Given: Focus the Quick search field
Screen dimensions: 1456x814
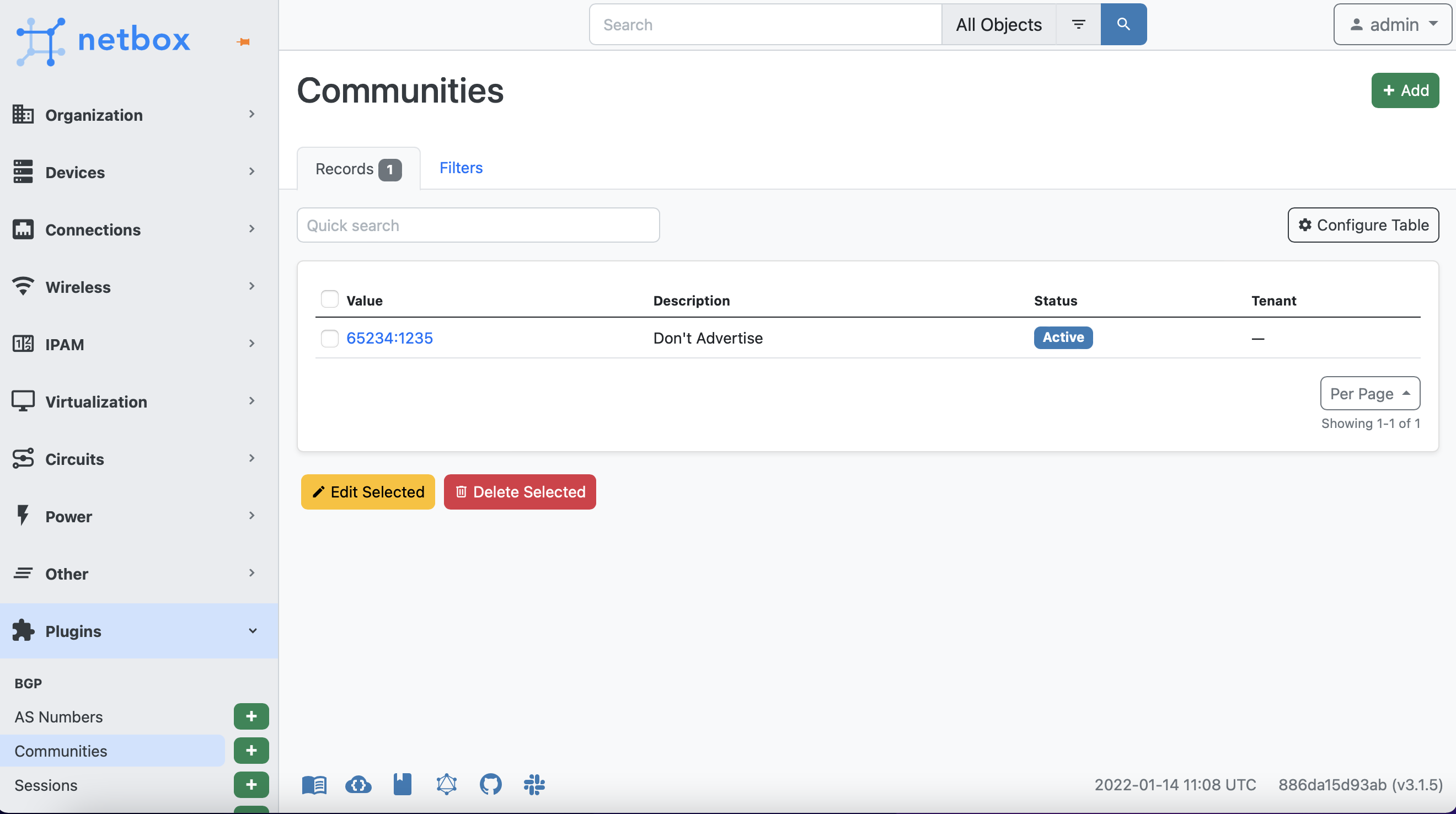Looking at the screenshot, I should click(478, 225).
